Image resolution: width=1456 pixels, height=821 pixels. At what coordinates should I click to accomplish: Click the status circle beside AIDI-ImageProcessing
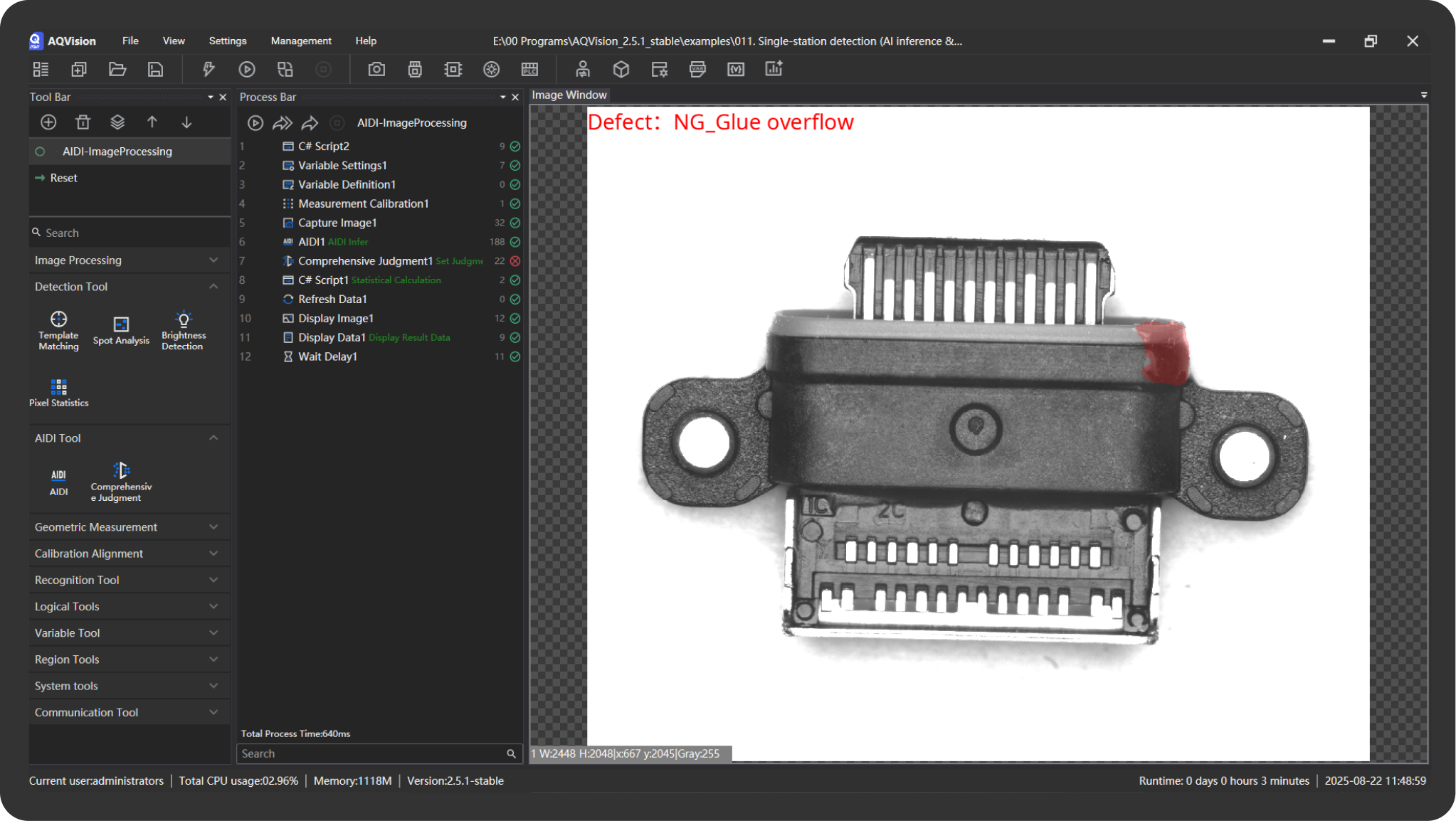41,152
